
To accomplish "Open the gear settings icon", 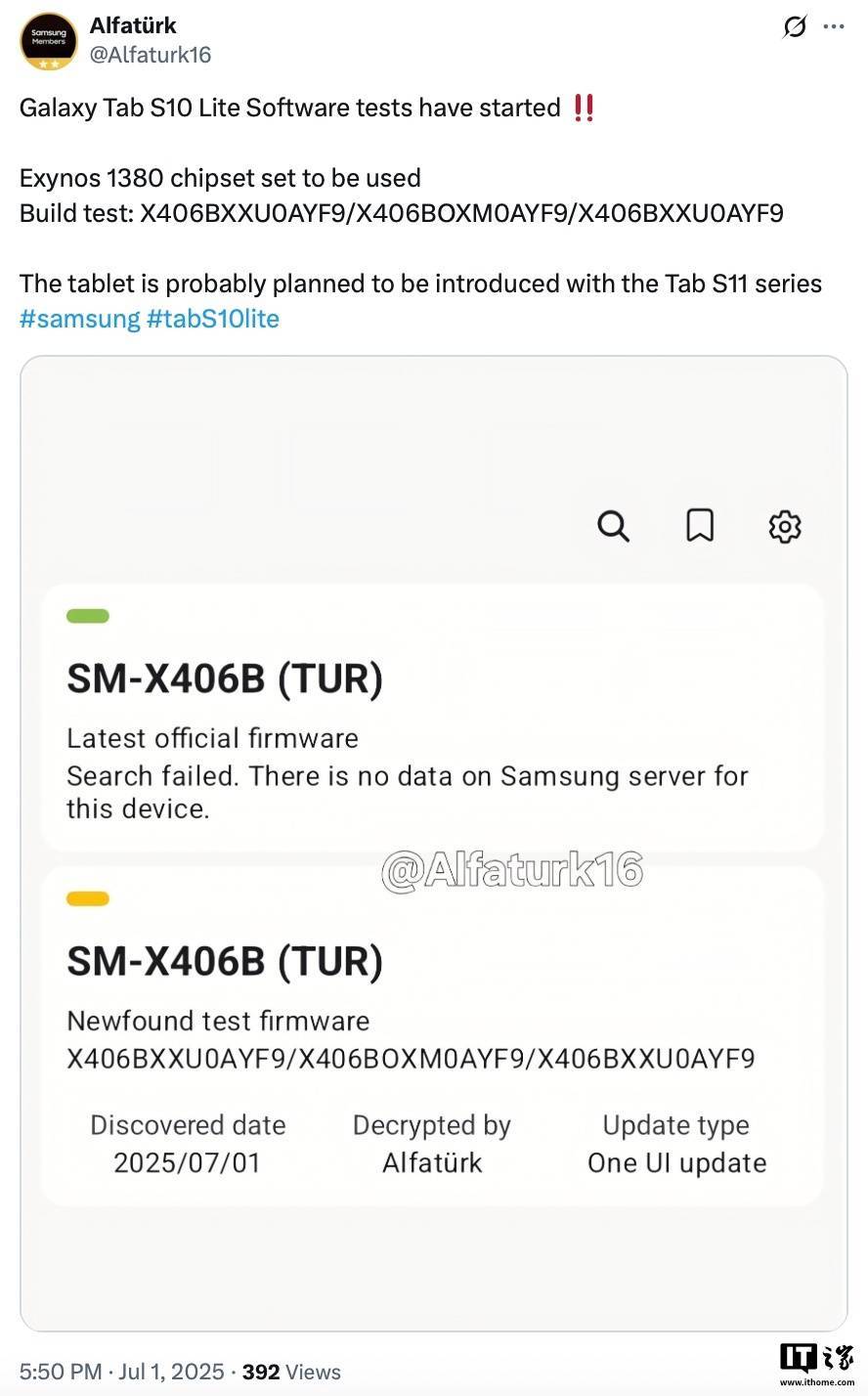I will click(x=785, y=526).
